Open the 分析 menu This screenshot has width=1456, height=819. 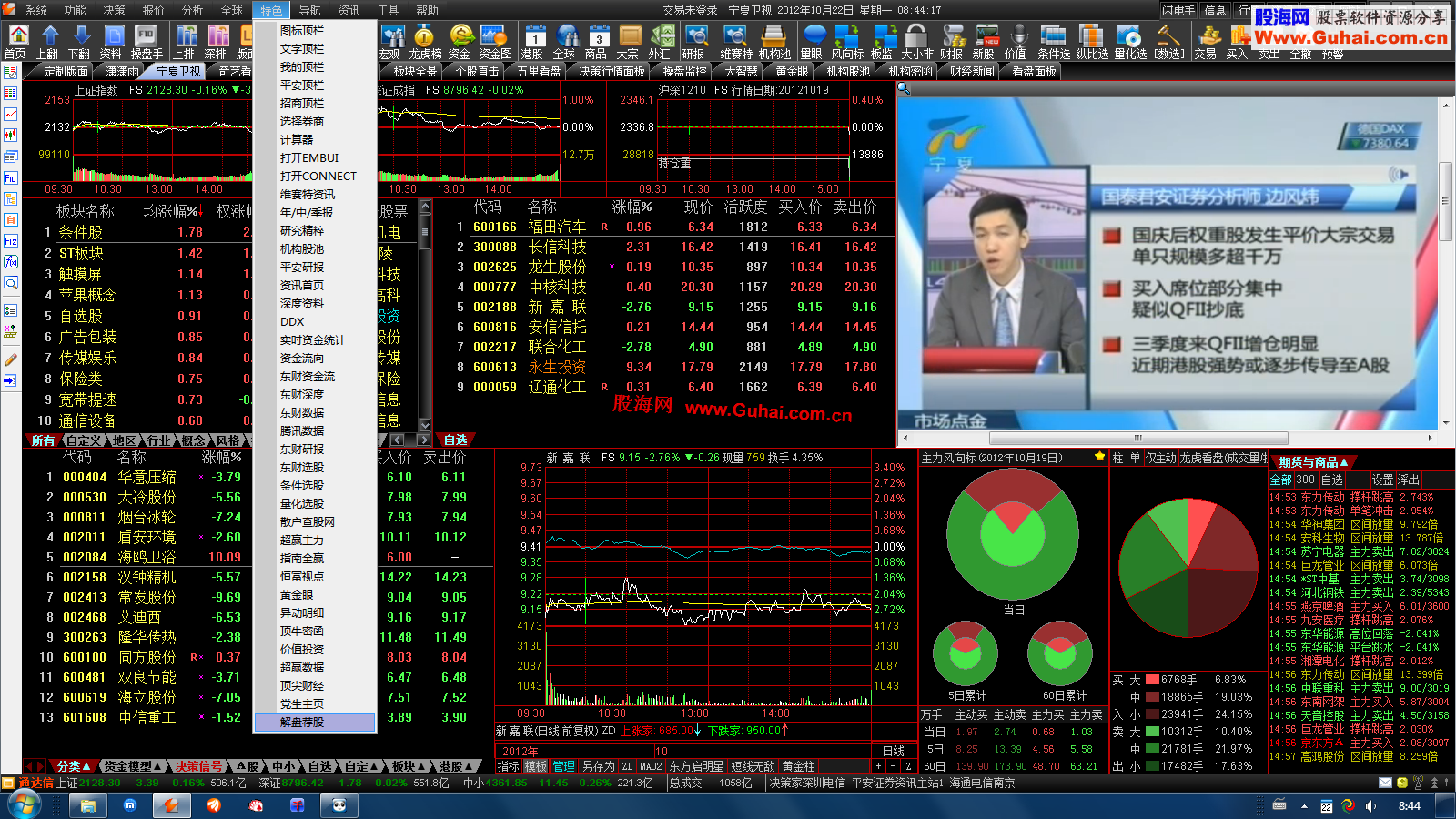coord(193,10)
